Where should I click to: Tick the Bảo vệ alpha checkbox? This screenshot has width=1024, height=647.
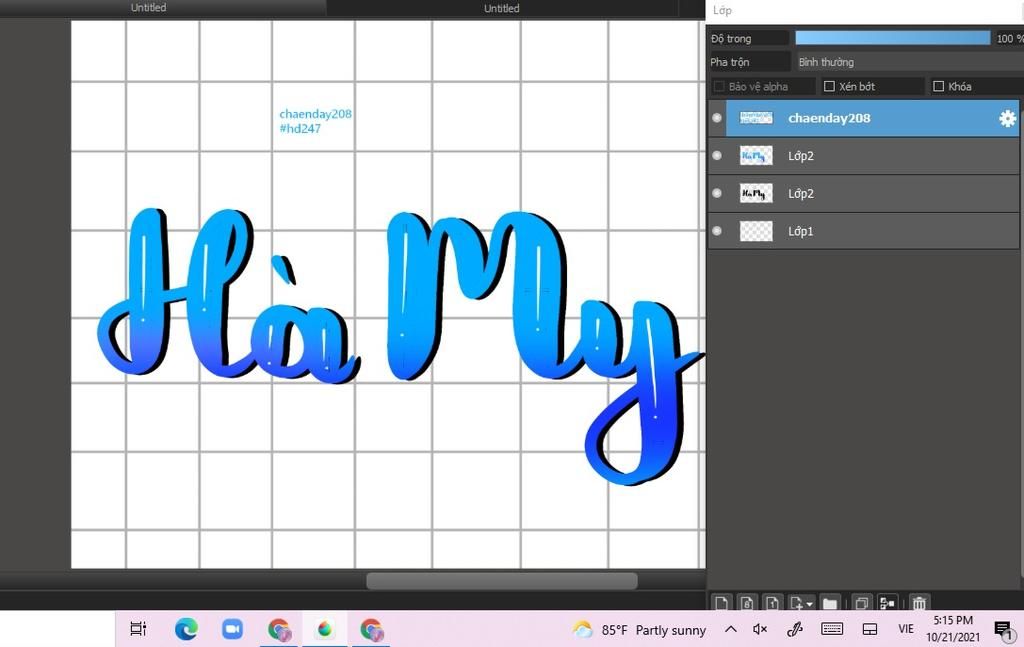(x=719, y=86)
